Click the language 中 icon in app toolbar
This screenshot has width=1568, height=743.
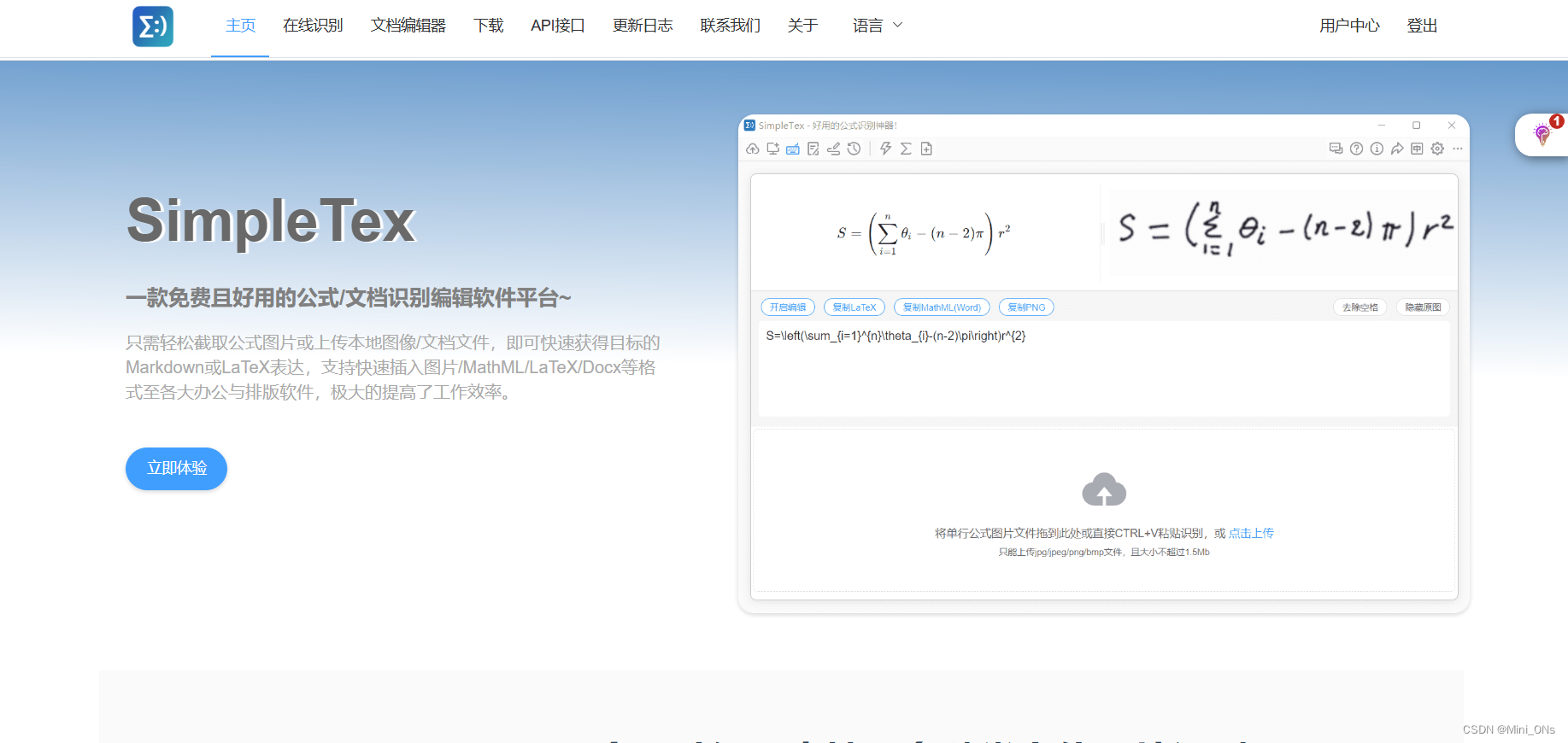coord(1417,149)
